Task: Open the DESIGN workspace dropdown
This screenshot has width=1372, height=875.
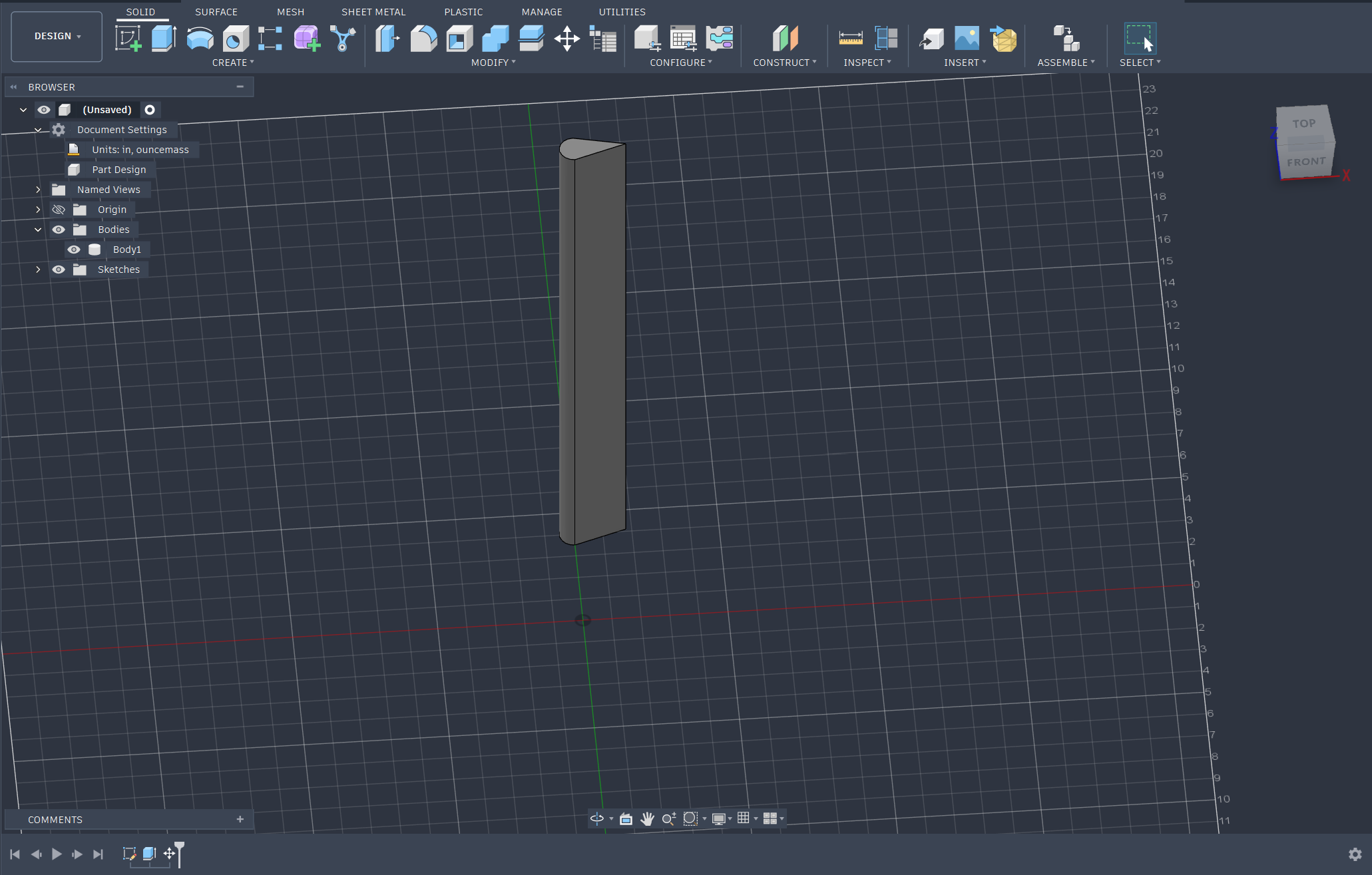Action: [x=57, y=37]
